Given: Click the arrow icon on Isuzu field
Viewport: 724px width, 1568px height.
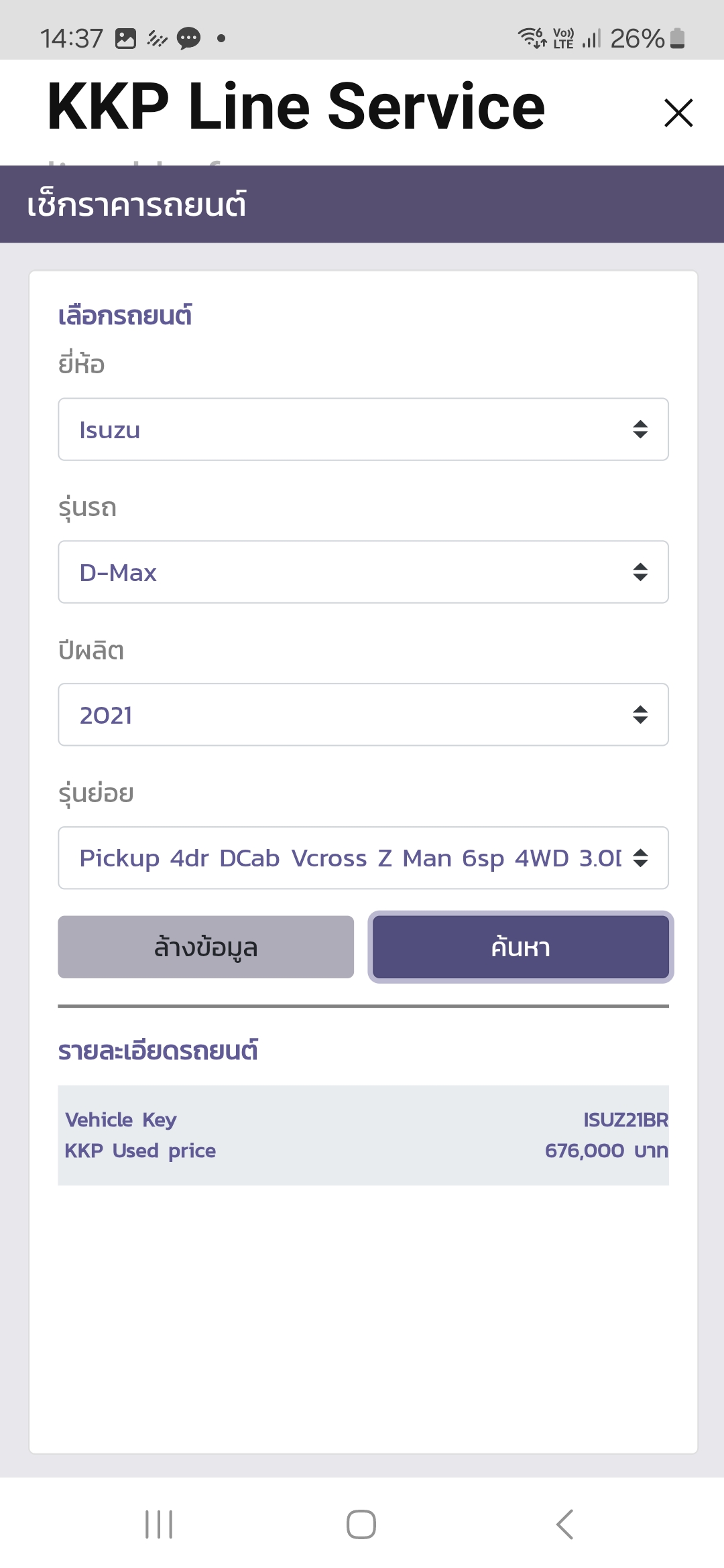Looking at the screenshot, I should coord(640,430).
